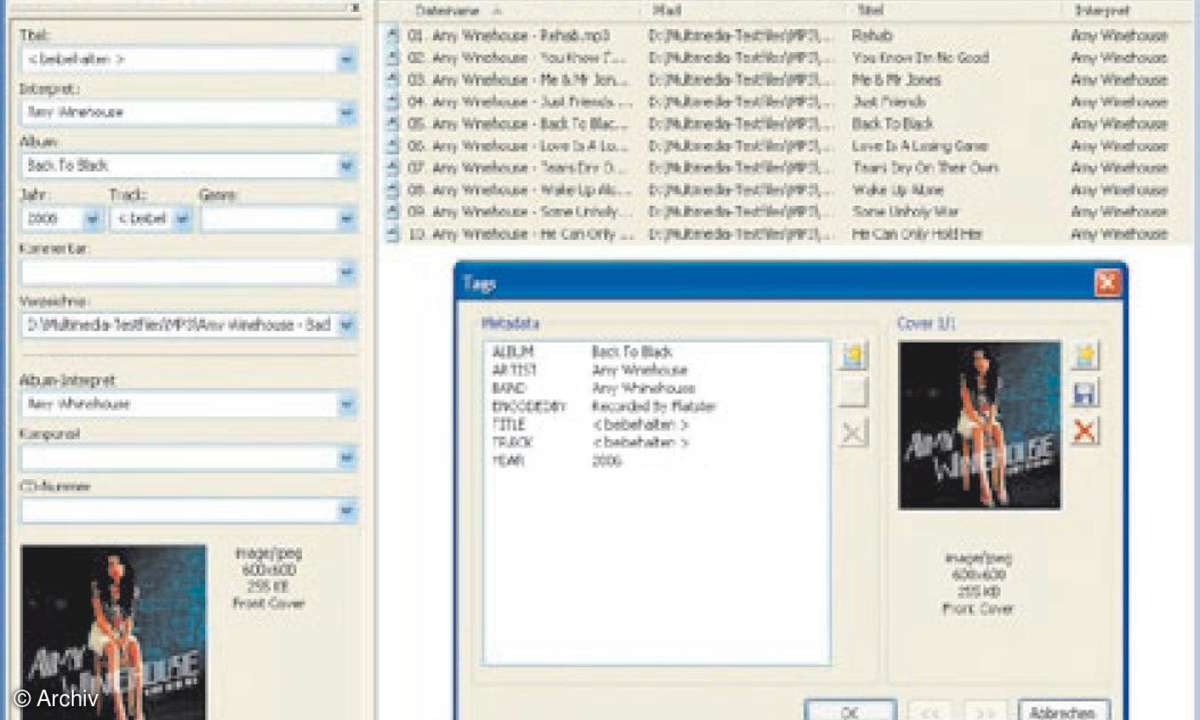Open the Track field dropdown arrow
This screenshot has height=720, width=1200.
pos(182,219)
